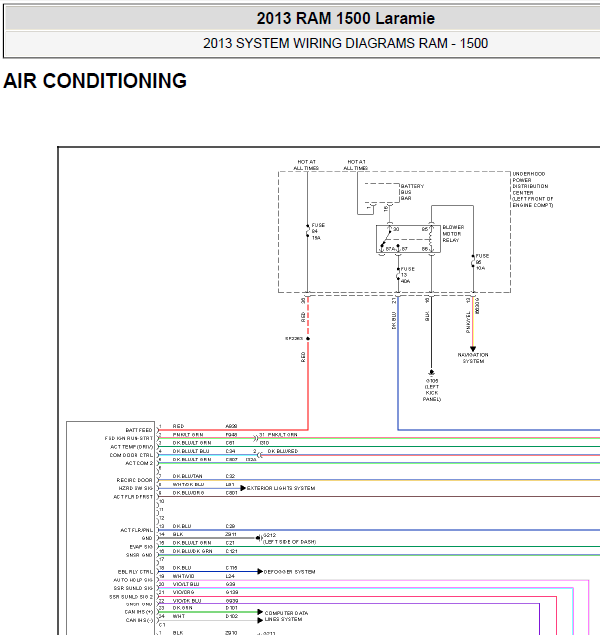Click the '2013 RAM 1500 Laramie' title
Viewport: 600px width, 635px height.
(345, 18)
